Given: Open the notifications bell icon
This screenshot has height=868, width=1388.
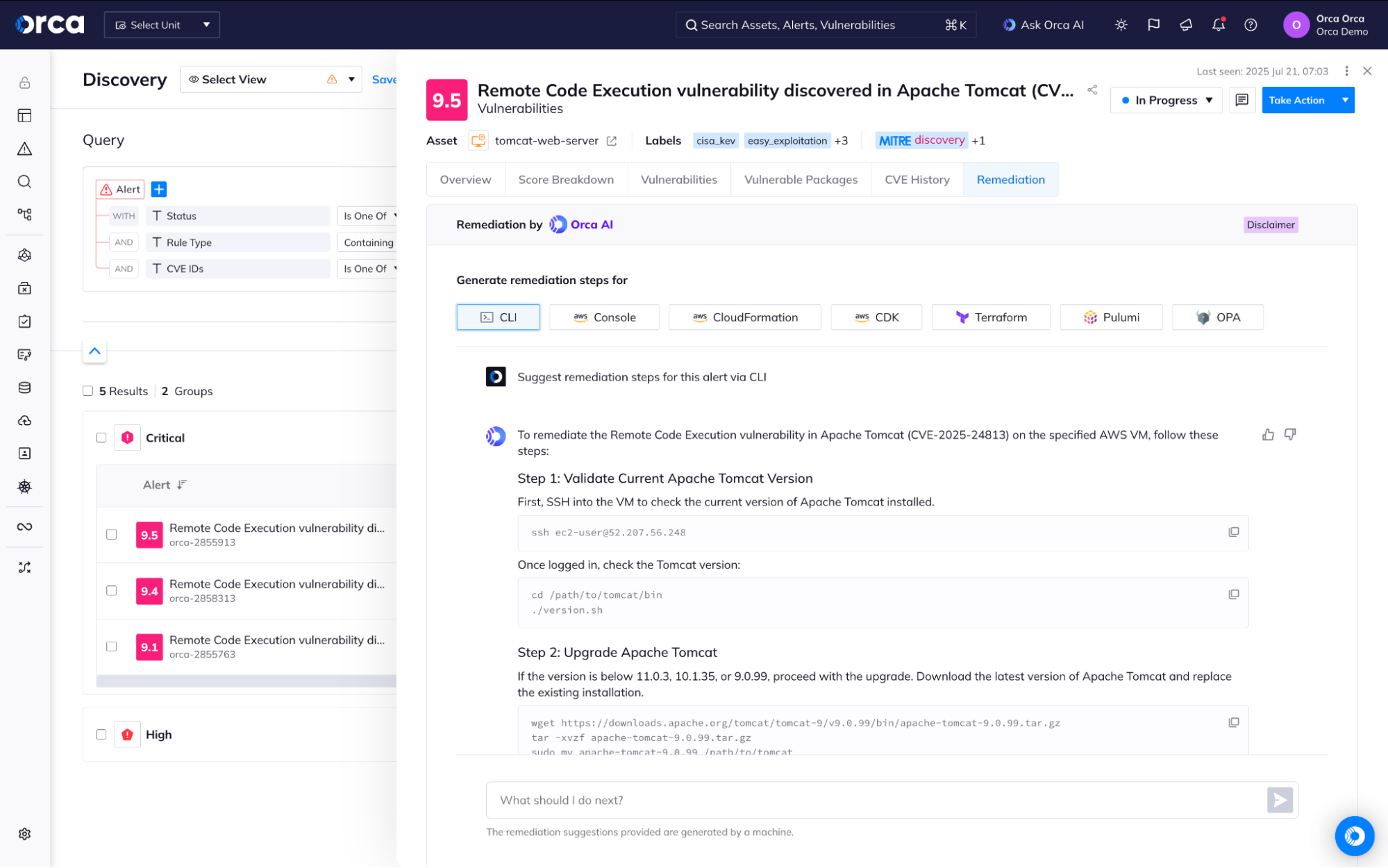Looking at the screenshot, I should 1218,25.
